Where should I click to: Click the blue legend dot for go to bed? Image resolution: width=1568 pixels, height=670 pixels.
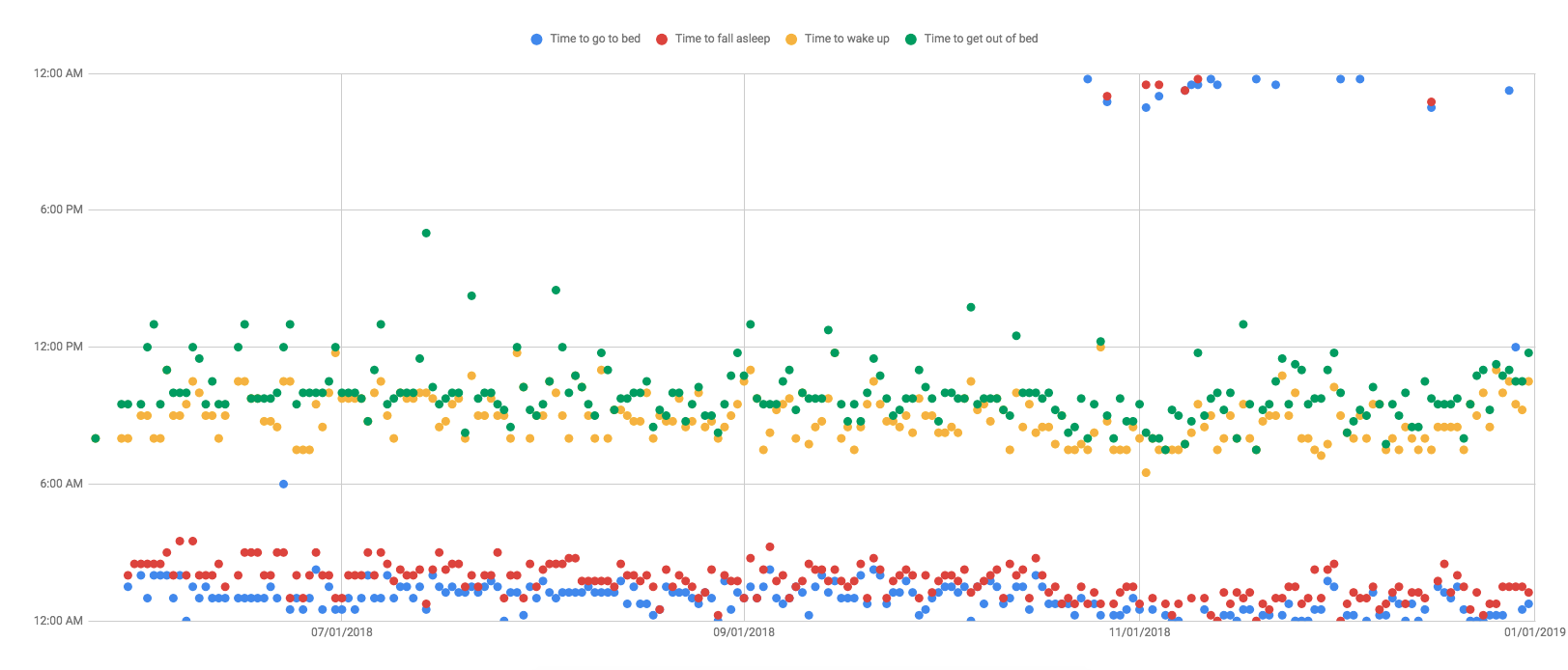point(536,40)
